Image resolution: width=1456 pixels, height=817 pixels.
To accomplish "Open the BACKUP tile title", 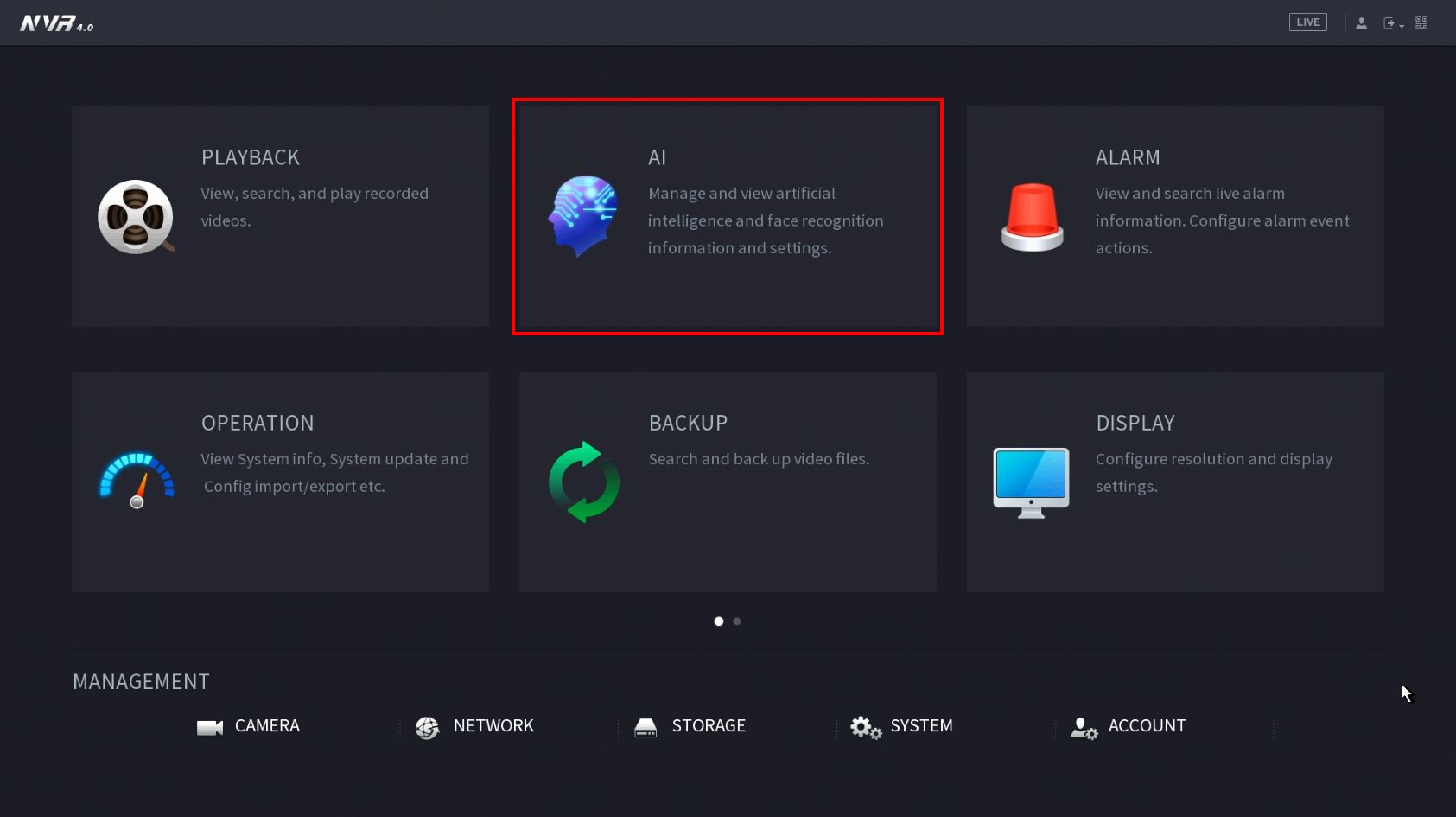I will [x=688, y=423].
